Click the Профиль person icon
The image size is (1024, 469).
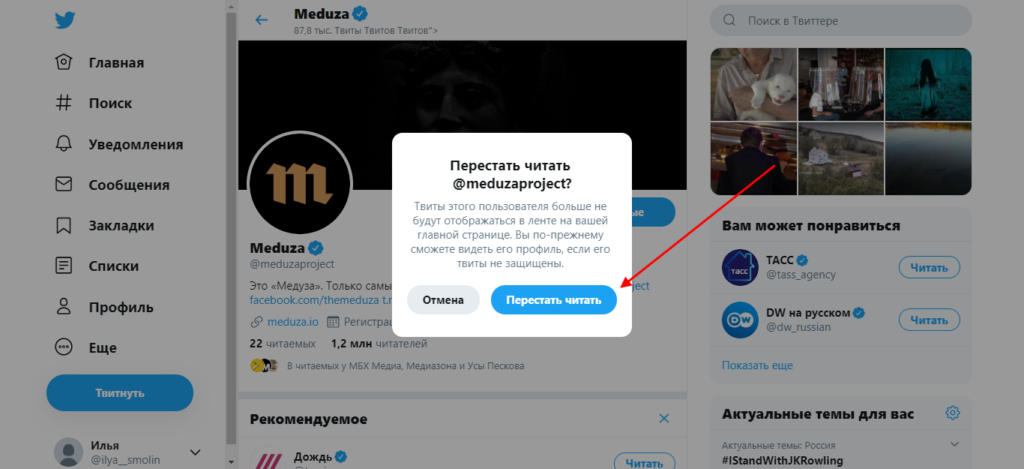pyautogui.click(x=65, y=307)
